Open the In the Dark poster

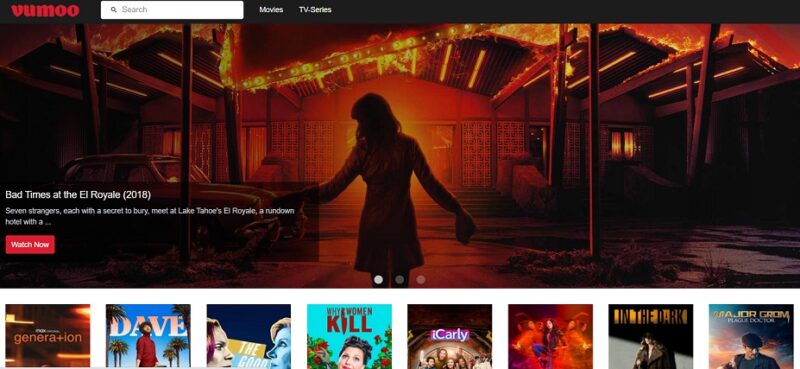tap(651, 336)
